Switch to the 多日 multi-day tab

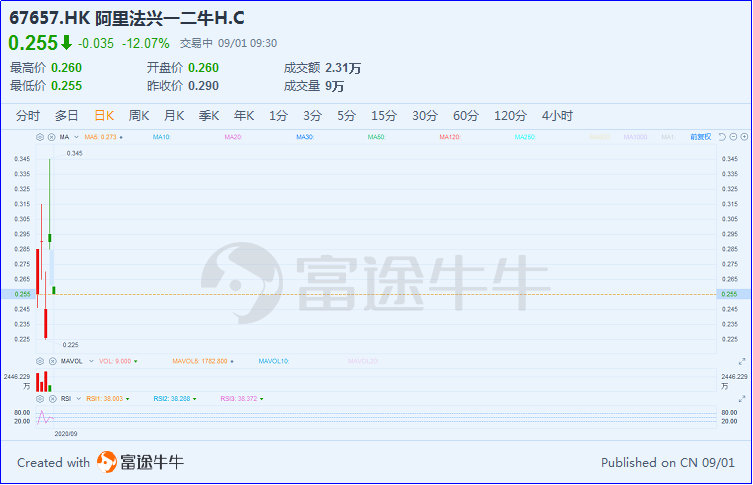pos(66,116)
